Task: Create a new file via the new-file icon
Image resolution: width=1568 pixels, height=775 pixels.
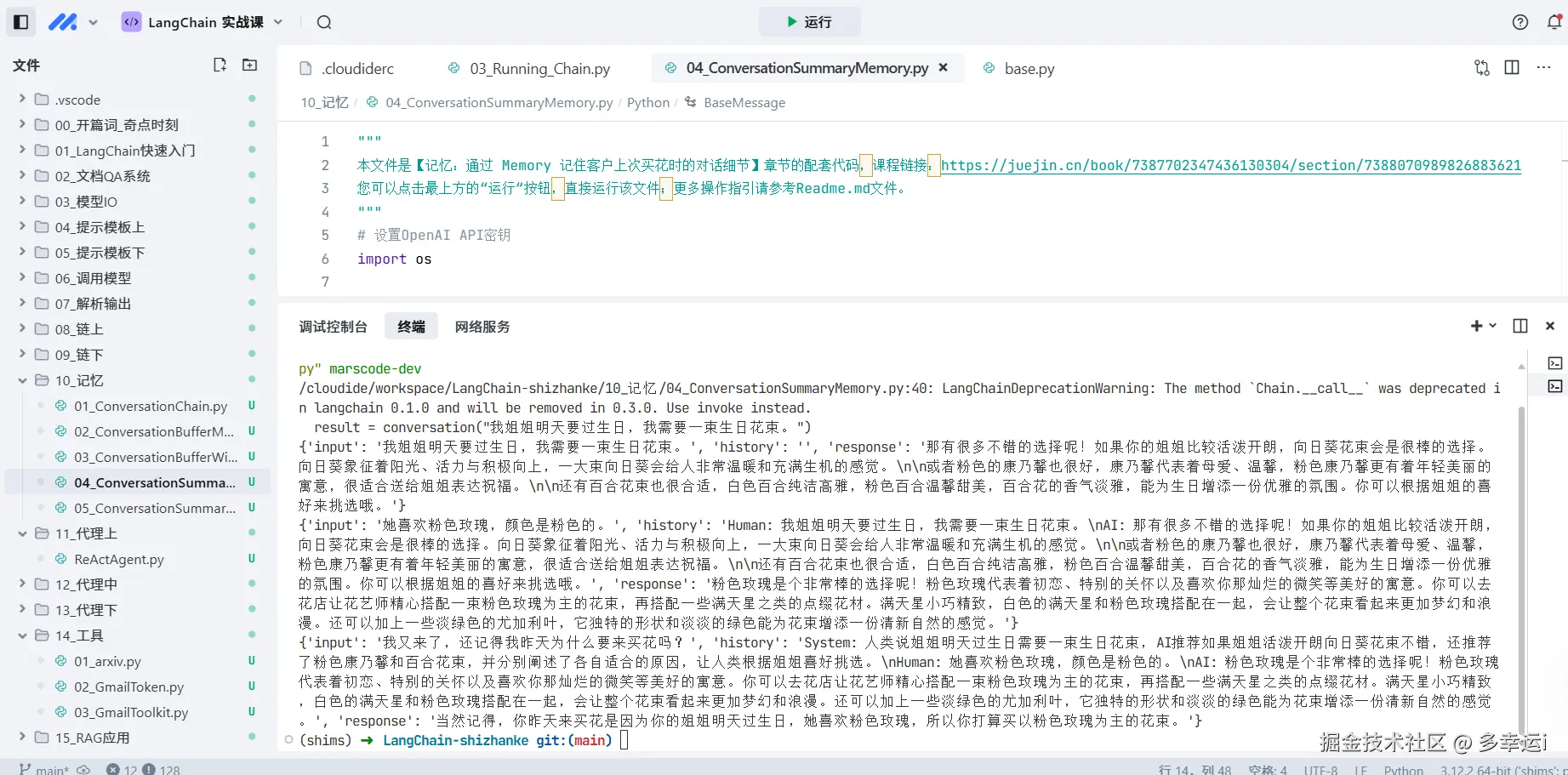Action: coord(220,65)
